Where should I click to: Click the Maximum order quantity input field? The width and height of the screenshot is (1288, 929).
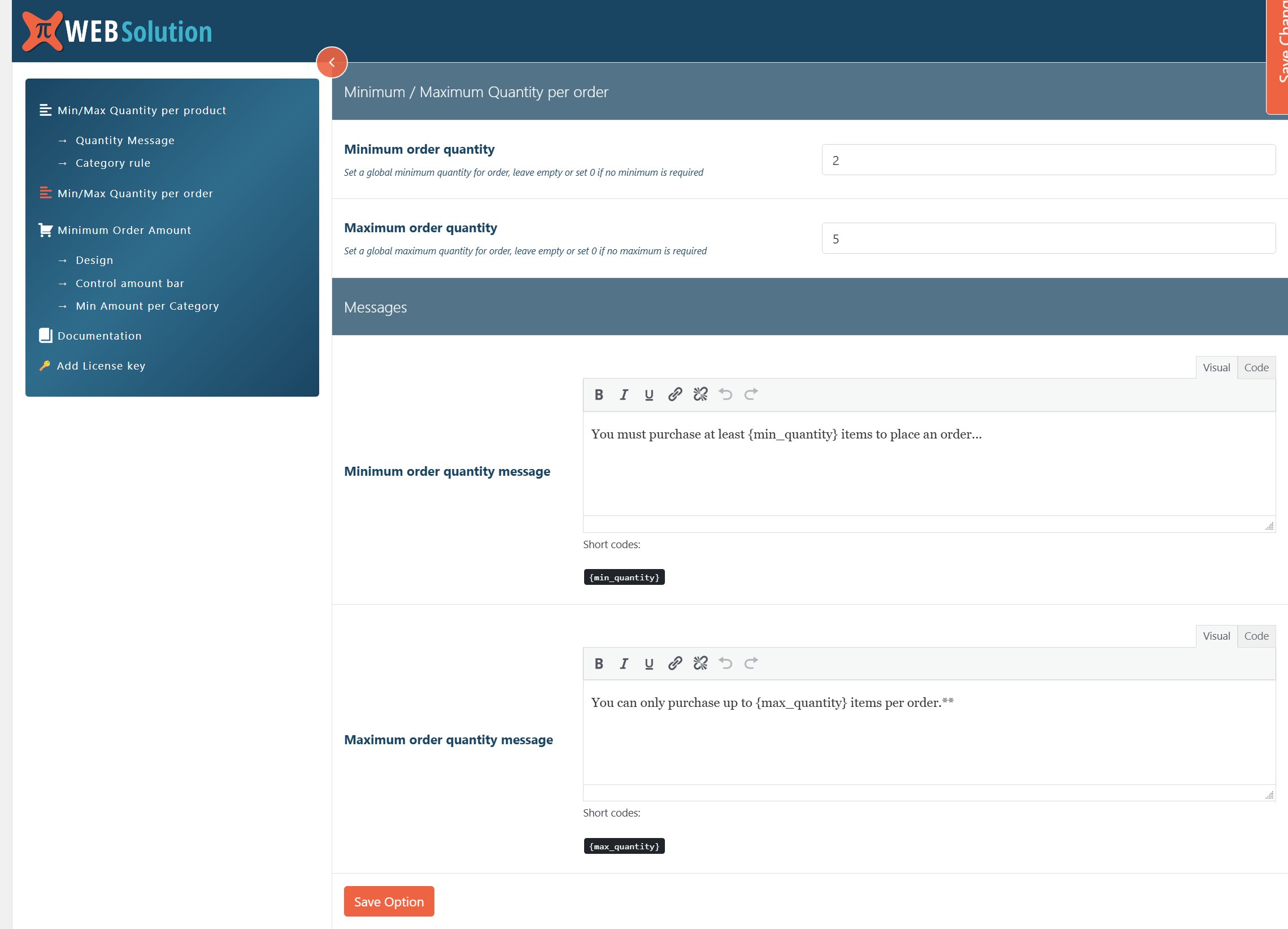click(x=1048, y=238)
